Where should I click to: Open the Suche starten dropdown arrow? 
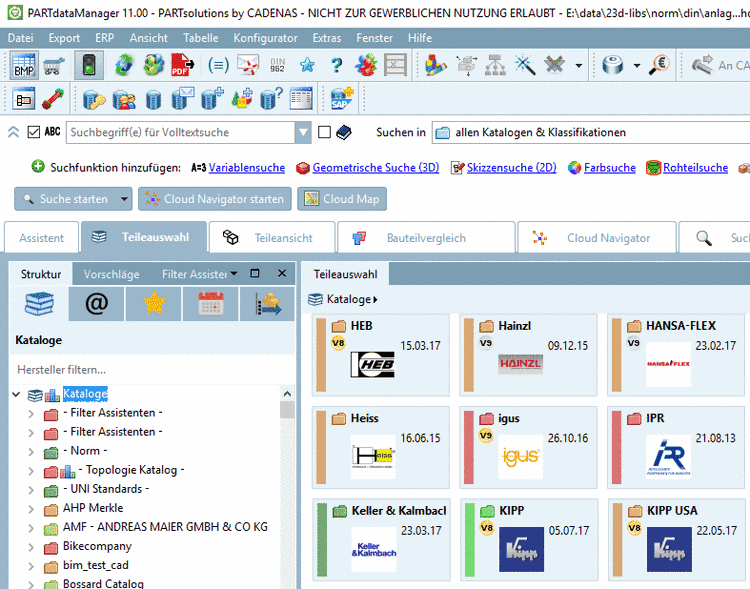[x=124, y=199]
